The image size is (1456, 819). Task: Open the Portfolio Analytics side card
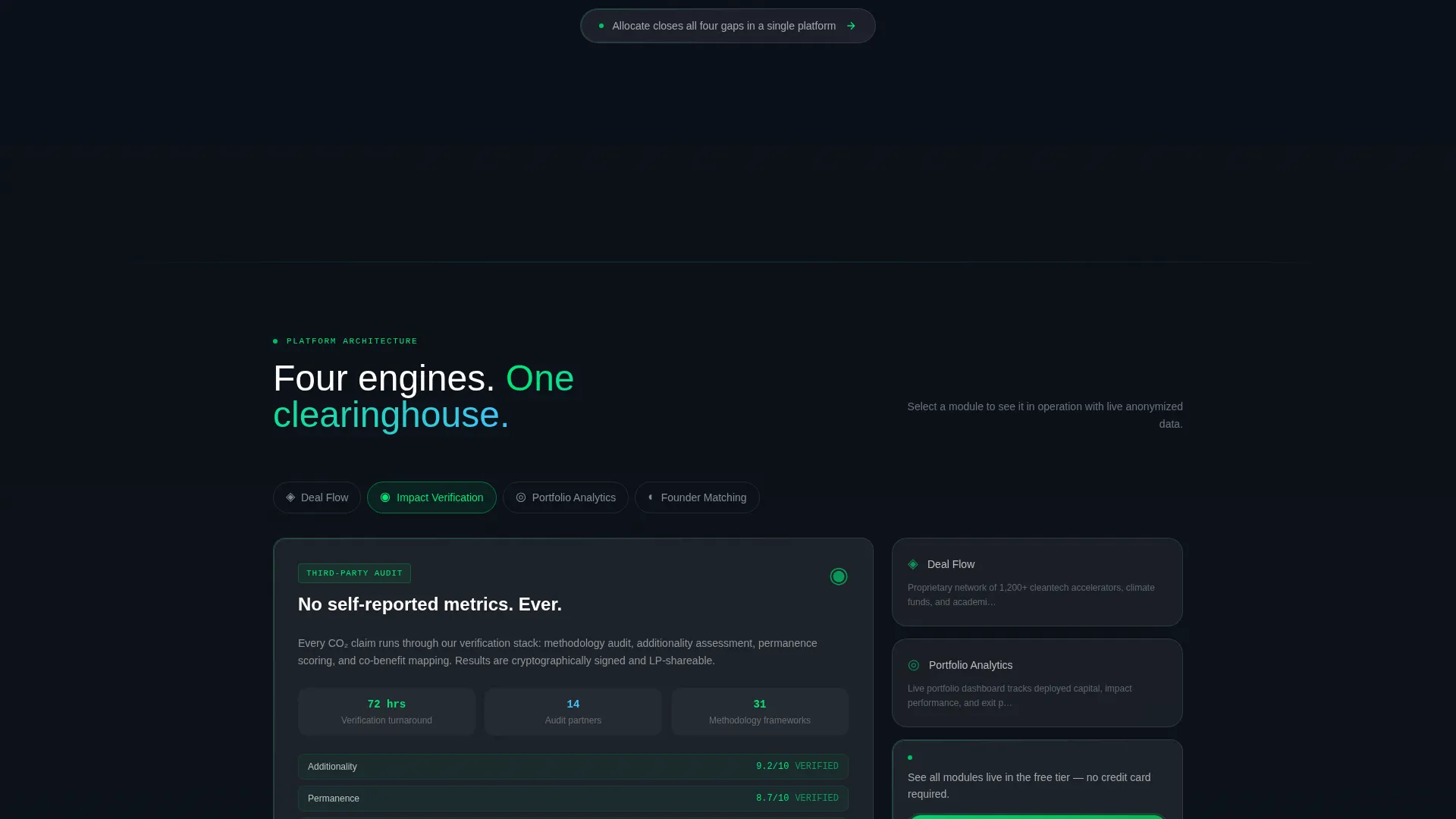pos(1037,683)
